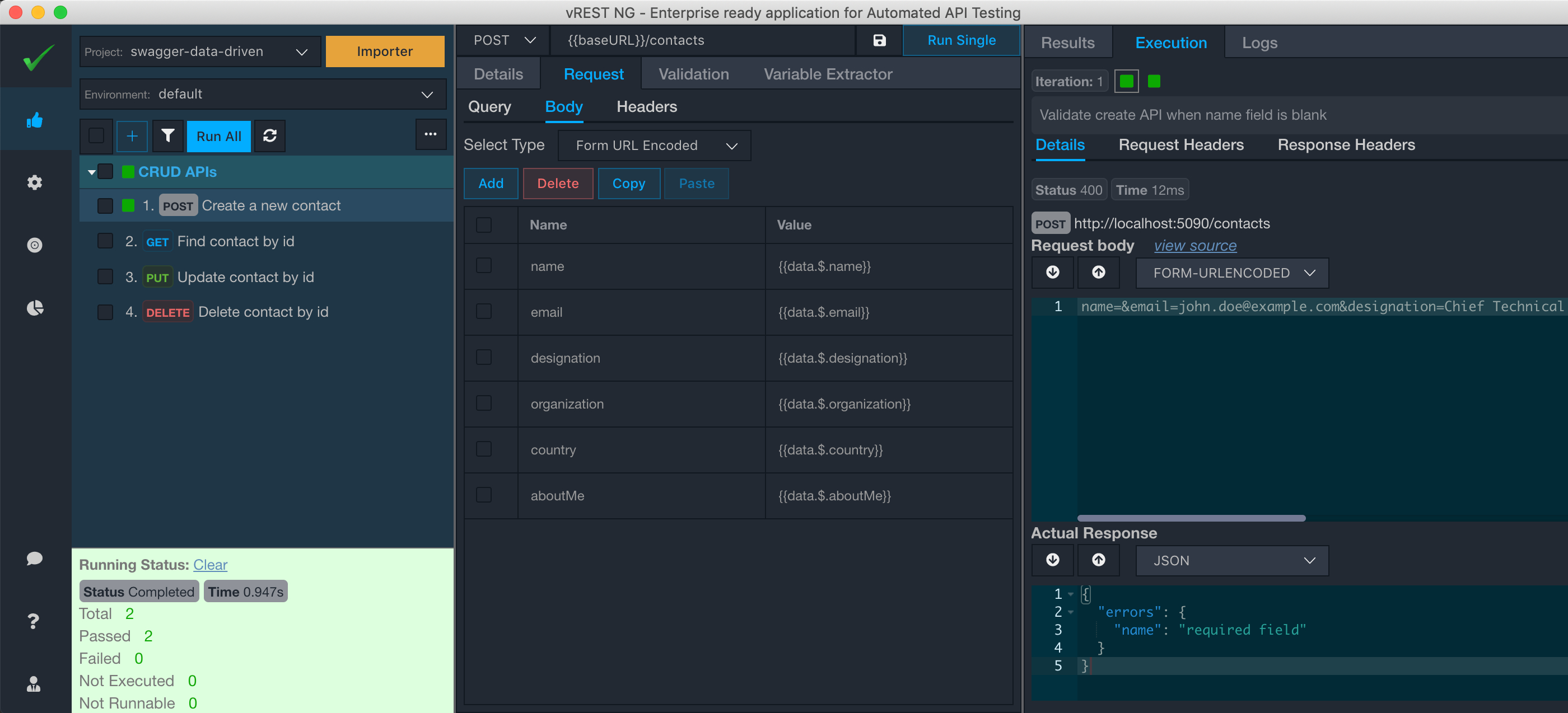Open the Response Headers tab
Screen dimensions: 1568x713
coord(1346,145)
